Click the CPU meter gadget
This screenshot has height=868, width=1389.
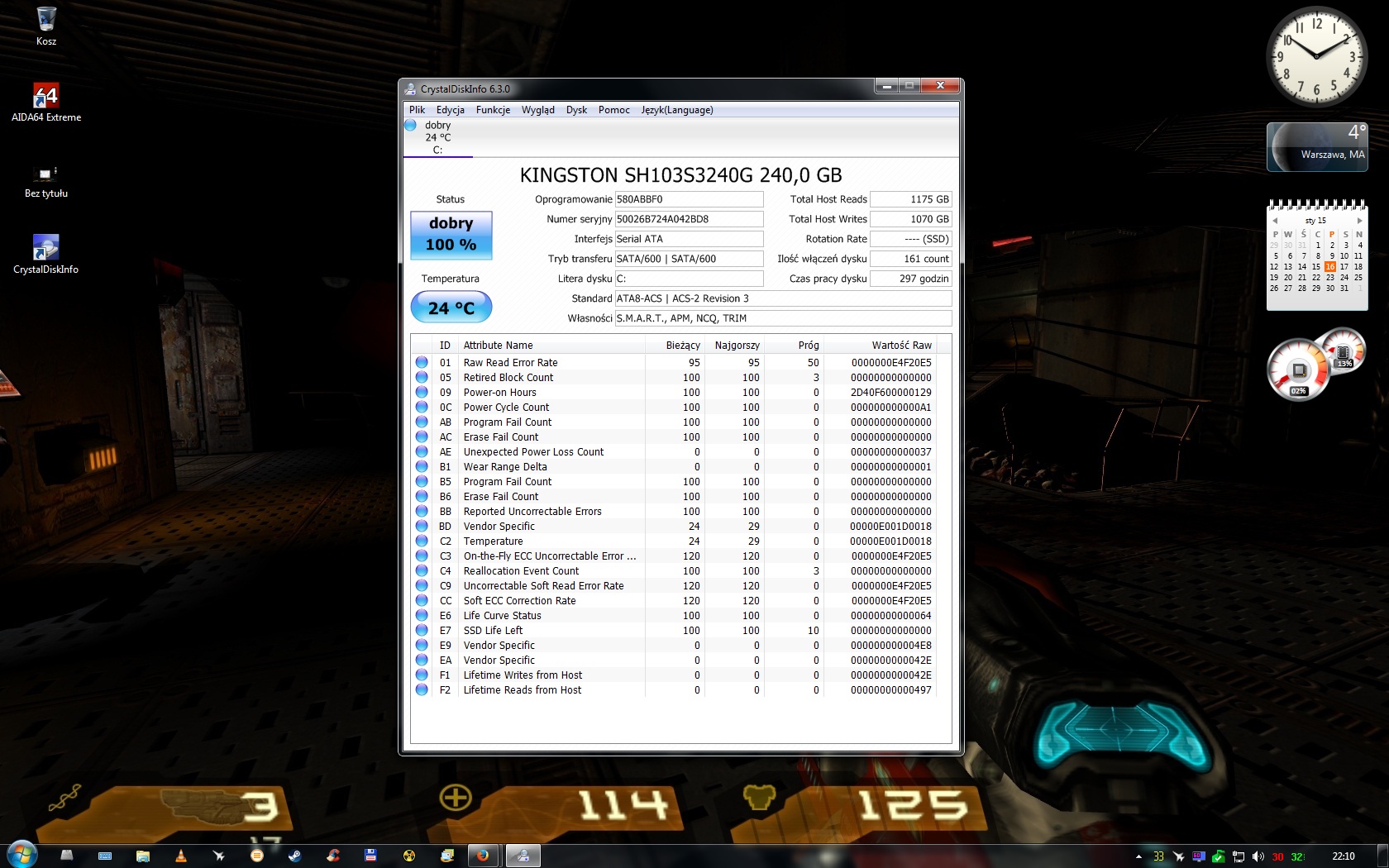[x=1299, y=370]
